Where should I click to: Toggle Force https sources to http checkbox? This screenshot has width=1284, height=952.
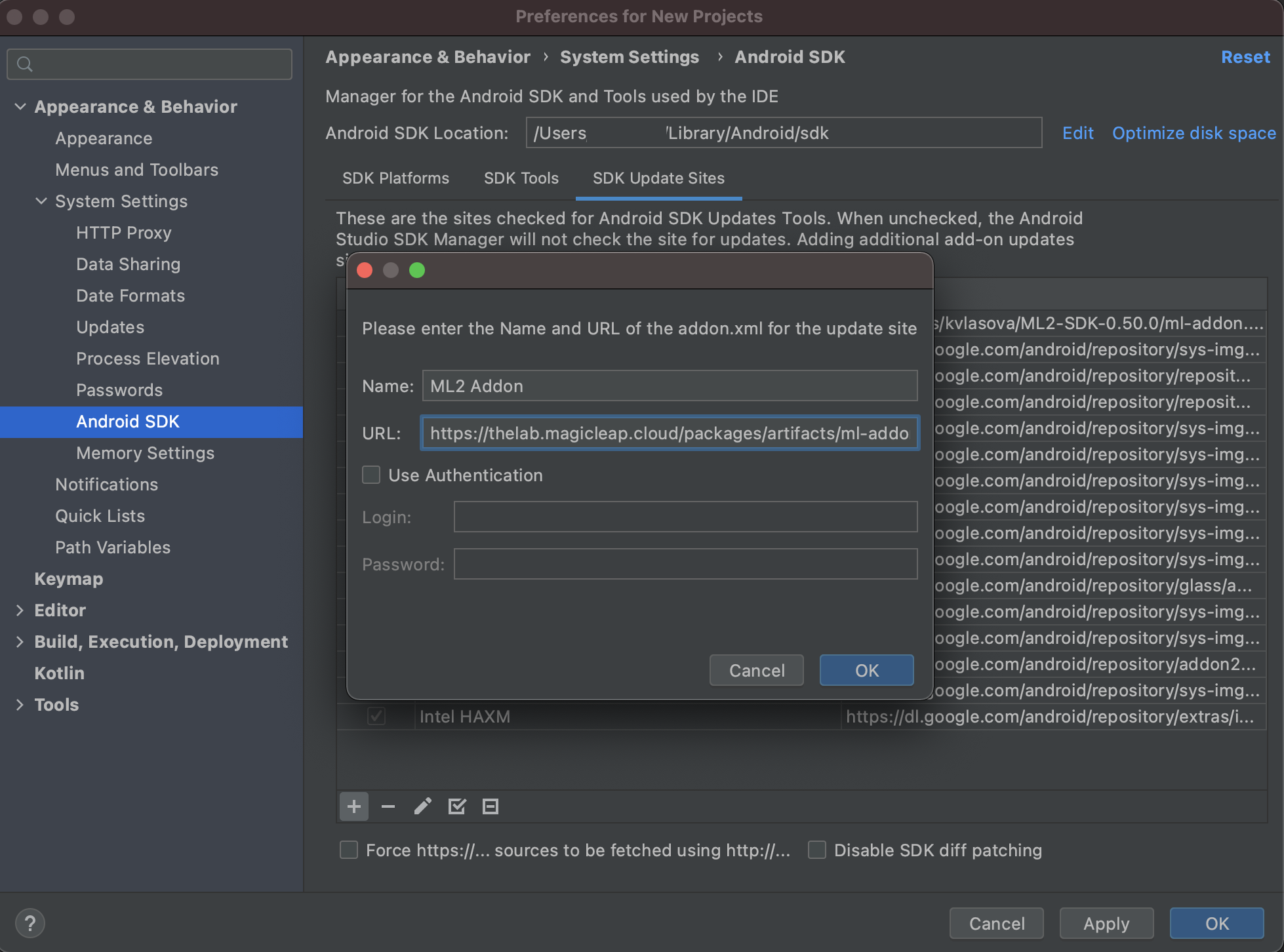pos(352,850)
